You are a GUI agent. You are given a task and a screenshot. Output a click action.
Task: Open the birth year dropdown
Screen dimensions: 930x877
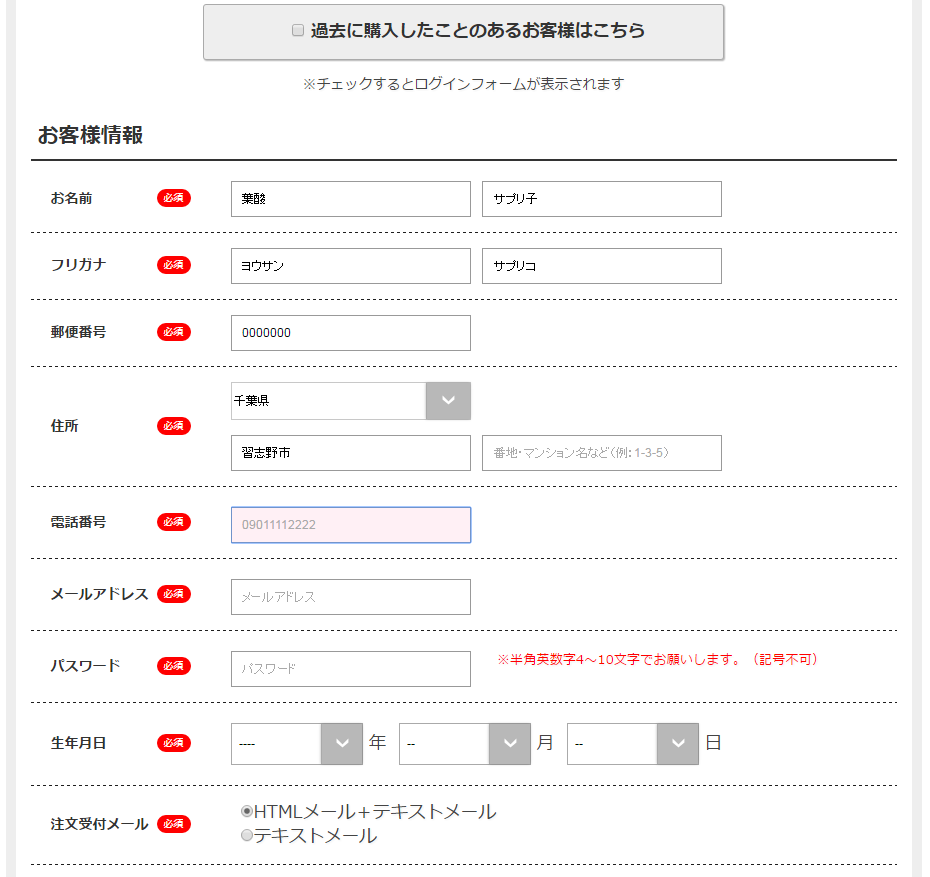[296, 743]
